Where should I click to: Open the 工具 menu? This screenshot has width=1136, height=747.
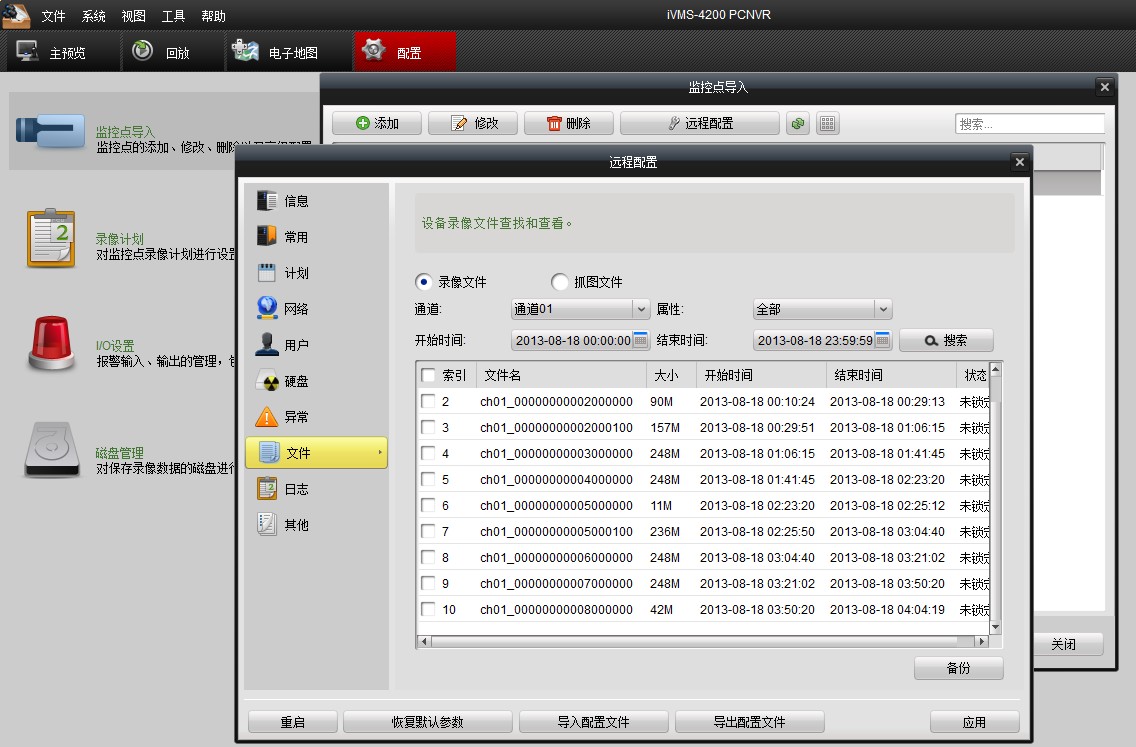[173, 16]
